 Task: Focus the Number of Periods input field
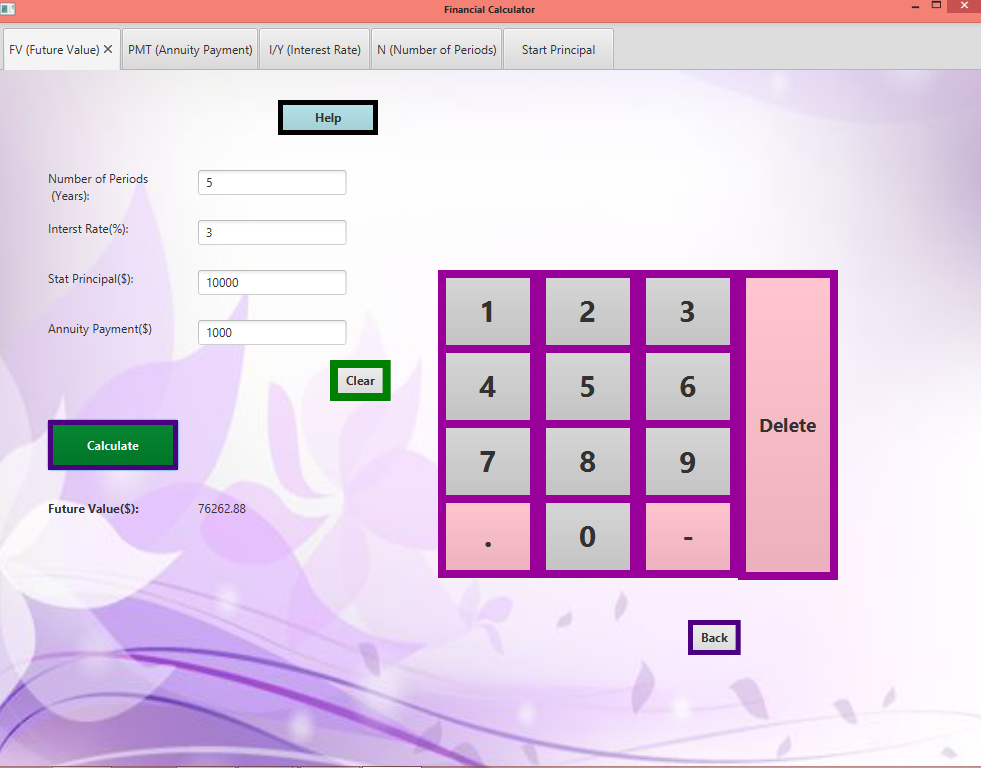pyautogui.click(x=272, y=183)
